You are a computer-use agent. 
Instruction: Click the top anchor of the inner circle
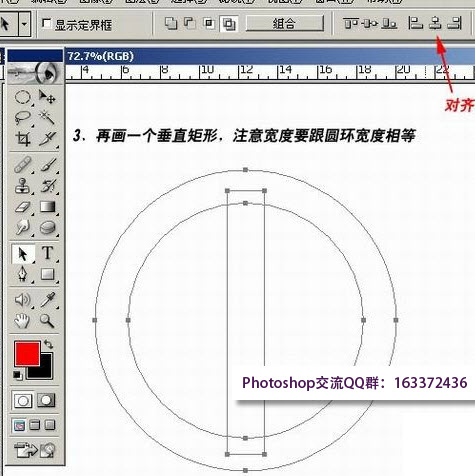click(245, 203)
